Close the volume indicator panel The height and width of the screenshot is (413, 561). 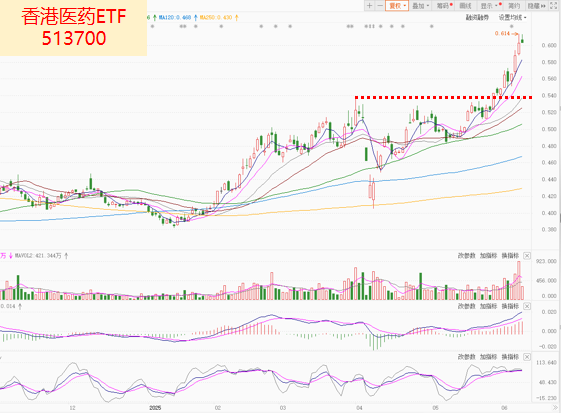[x=527, y=256]
